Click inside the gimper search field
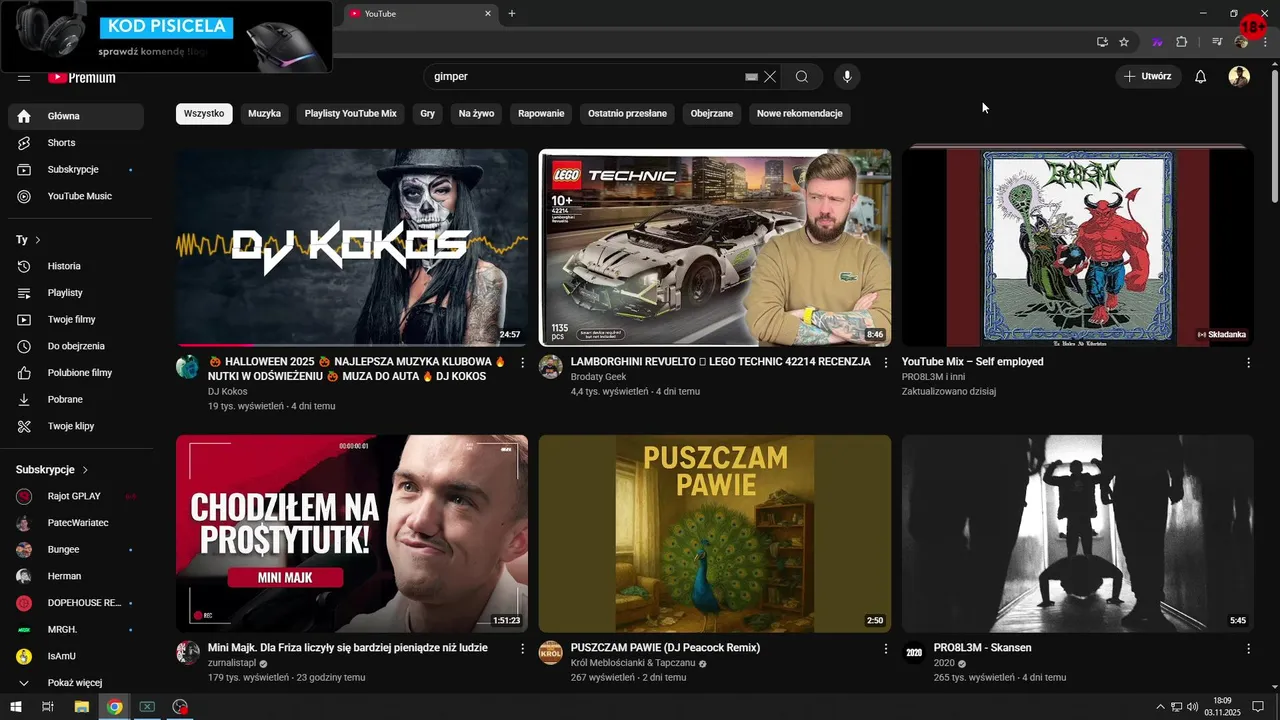This screenshot has height=720, width=1280. click(x=585, y=77)
